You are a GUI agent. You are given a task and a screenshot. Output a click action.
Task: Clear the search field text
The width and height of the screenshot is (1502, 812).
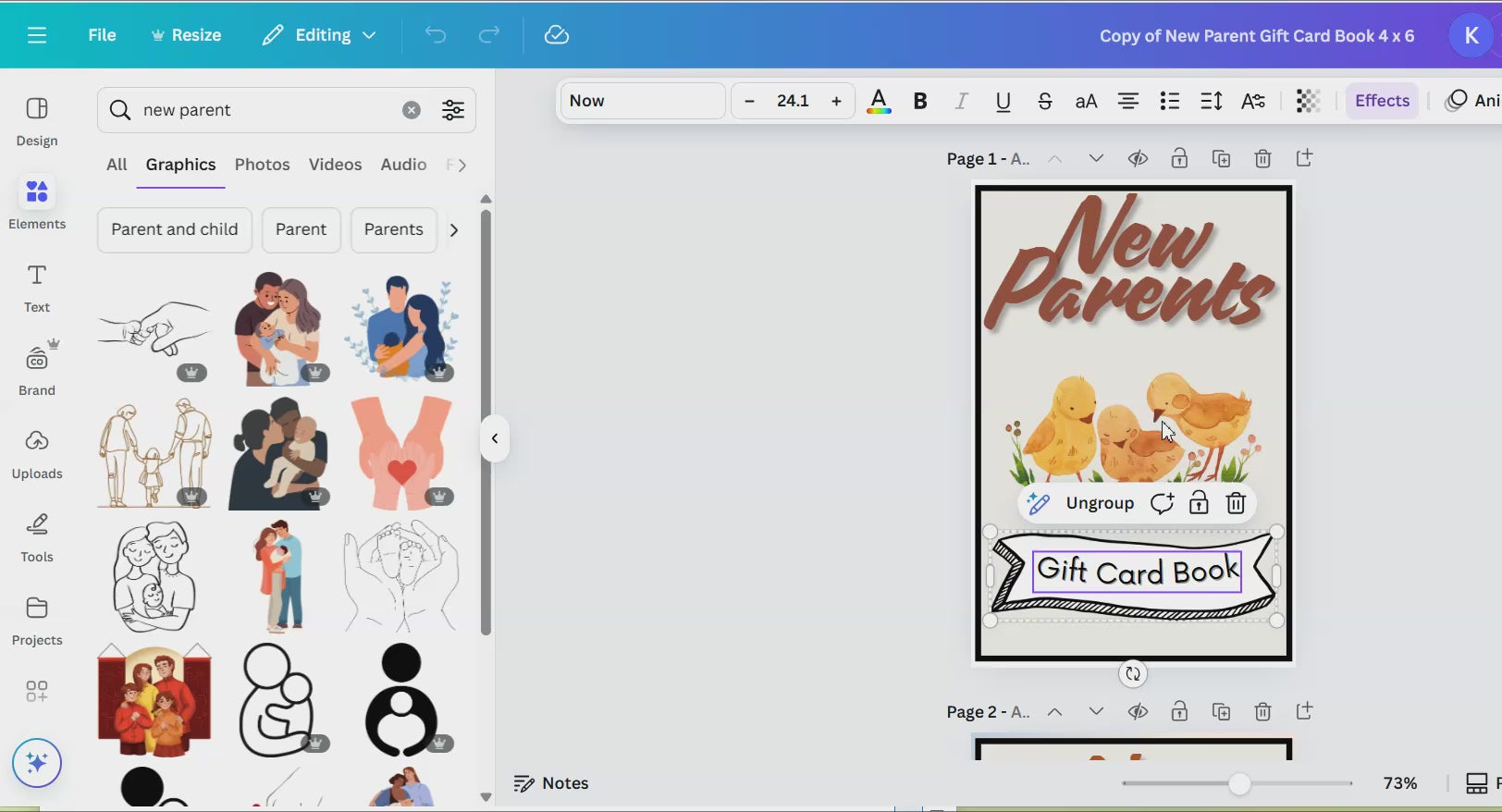point(412,110)
